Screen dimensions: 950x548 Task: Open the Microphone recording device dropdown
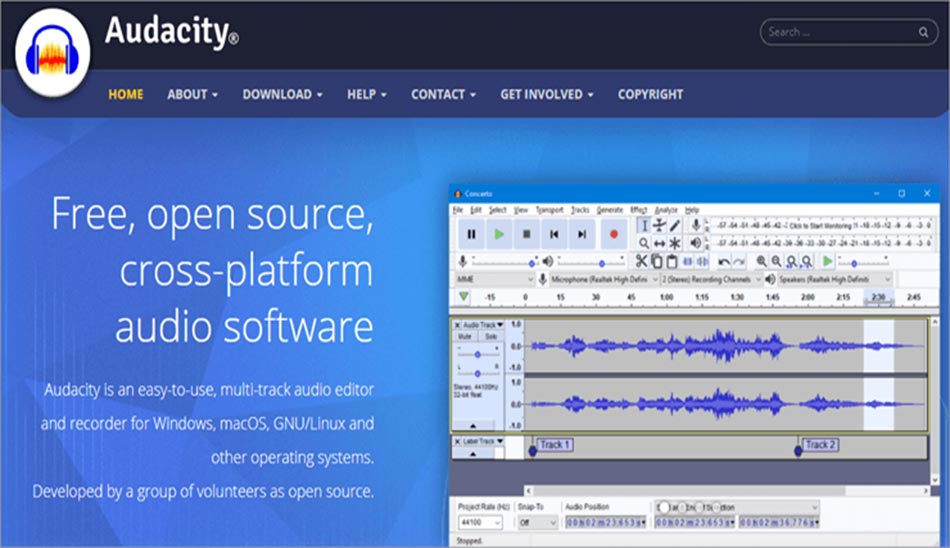(604, 279)
